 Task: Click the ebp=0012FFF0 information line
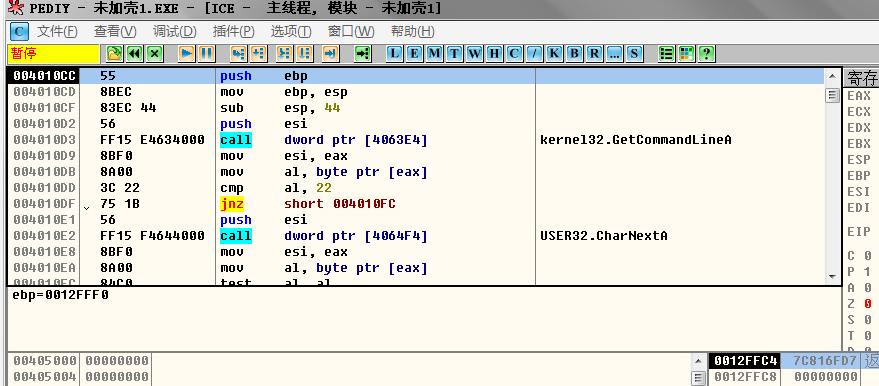point(61,295)
